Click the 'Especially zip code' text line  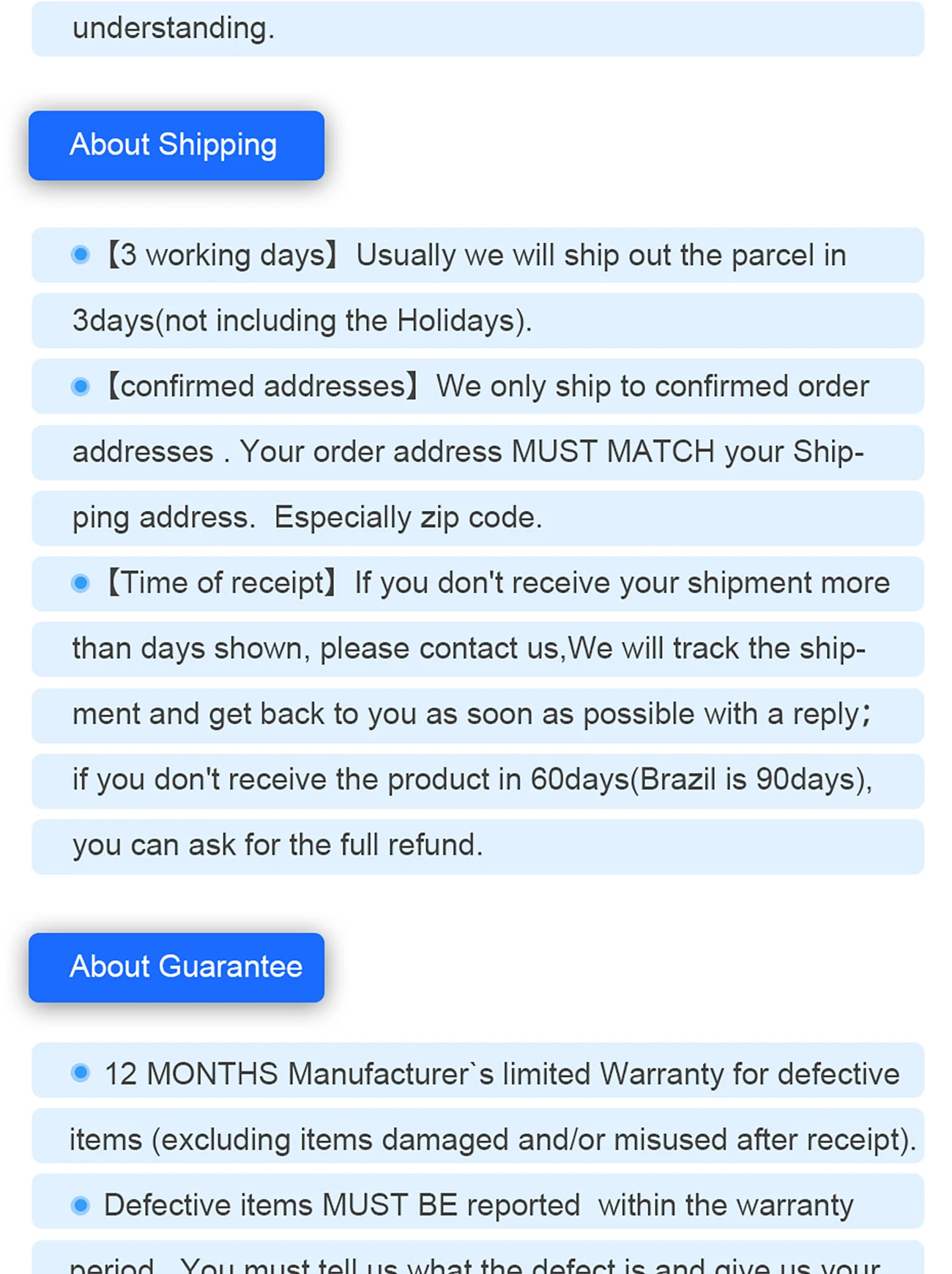pyautogui.click(x=308, y=518)
